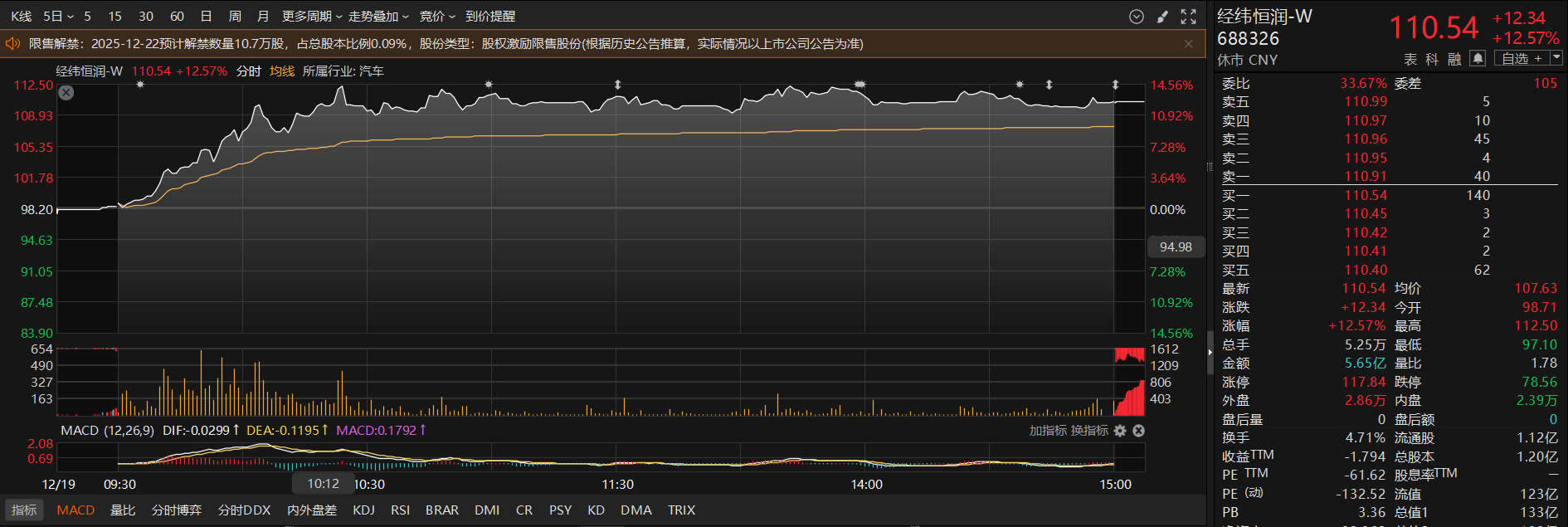Click the 卖五 110.99 order row
The height and width of the screenshot is (527, 1568).
[x=1390, y=101]
